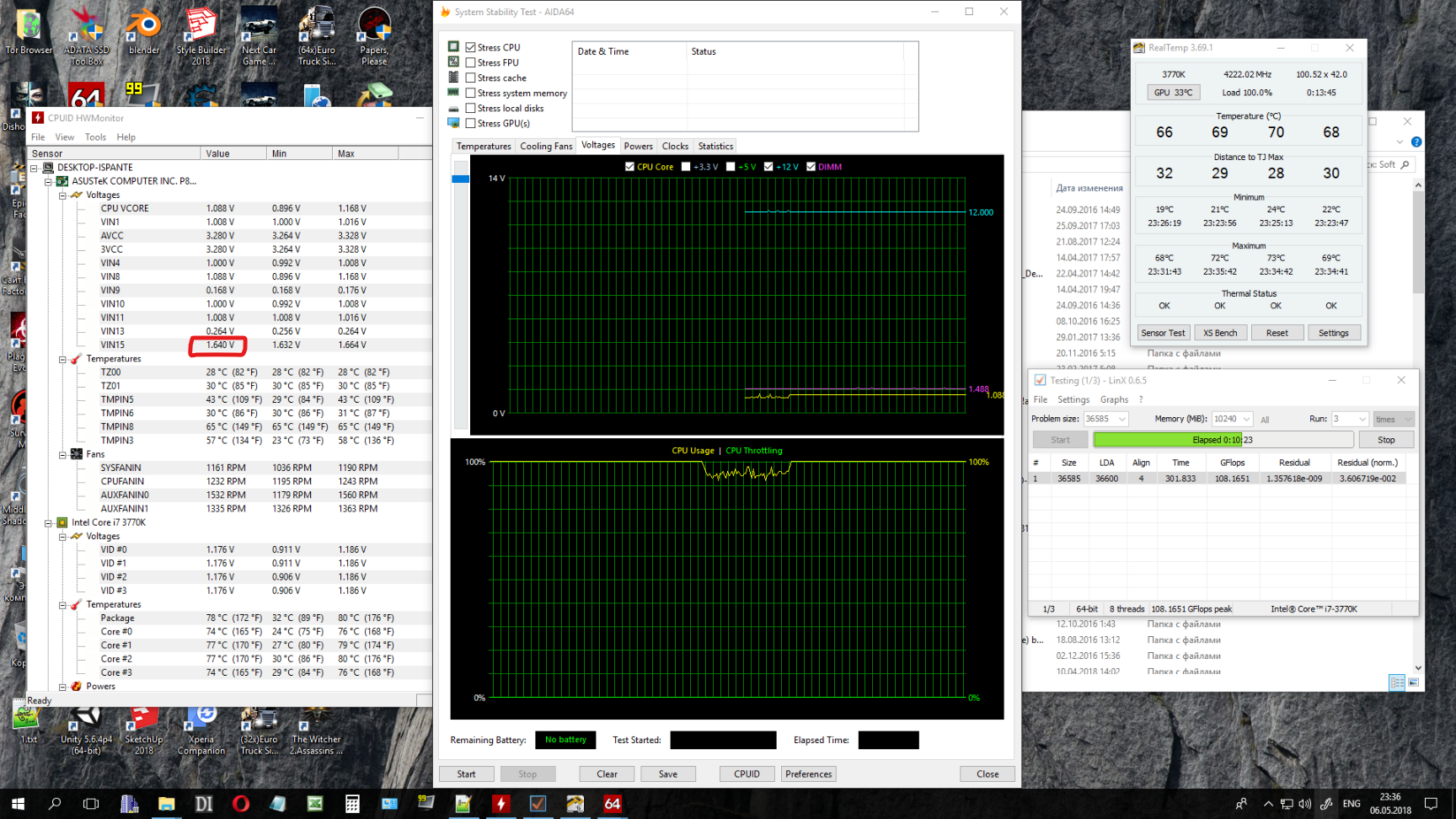This screenshot has width=1456, height=819.
Task: Uncheck the CPU Core voltage graph checkbox
Action: pyautogui.click(x=629, y=167)
